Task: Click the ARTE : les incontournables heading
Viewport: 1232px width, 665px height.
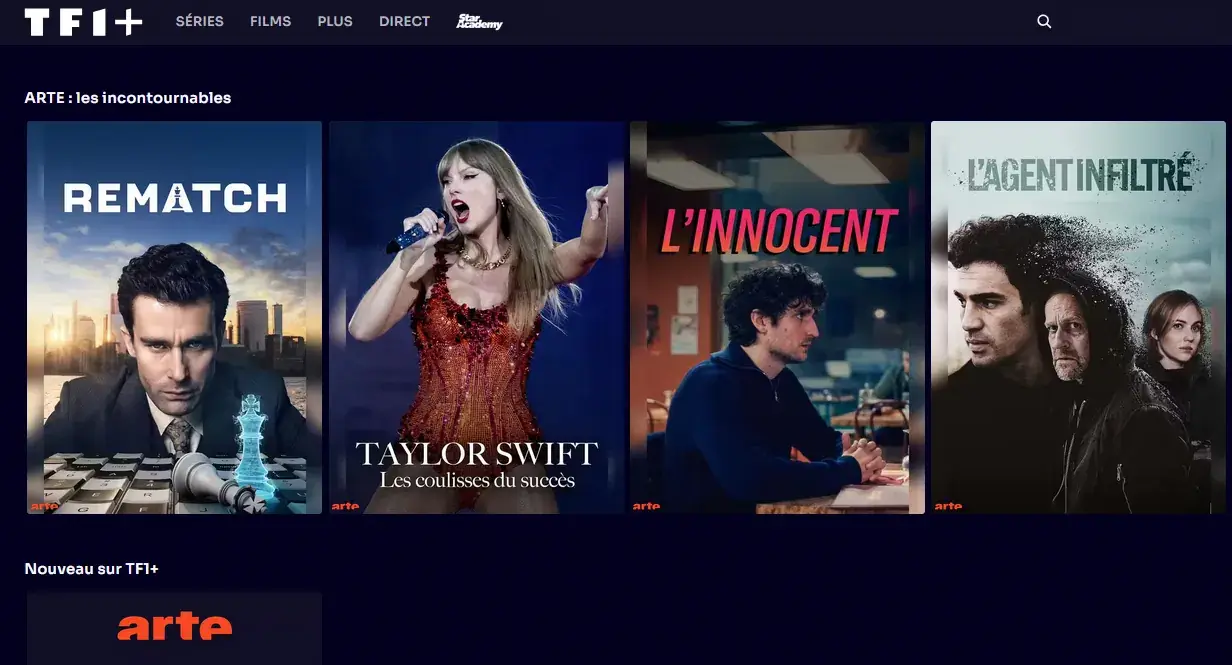Action: (x=127, y=97)
